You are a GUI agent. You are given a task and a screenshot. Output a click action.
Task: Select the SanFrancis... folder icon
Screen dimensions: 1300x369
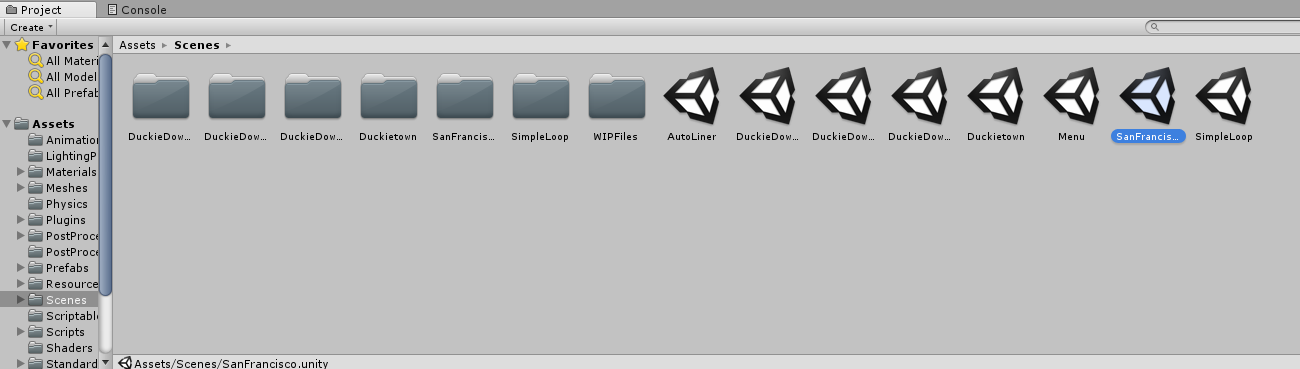tap(465, 97)
